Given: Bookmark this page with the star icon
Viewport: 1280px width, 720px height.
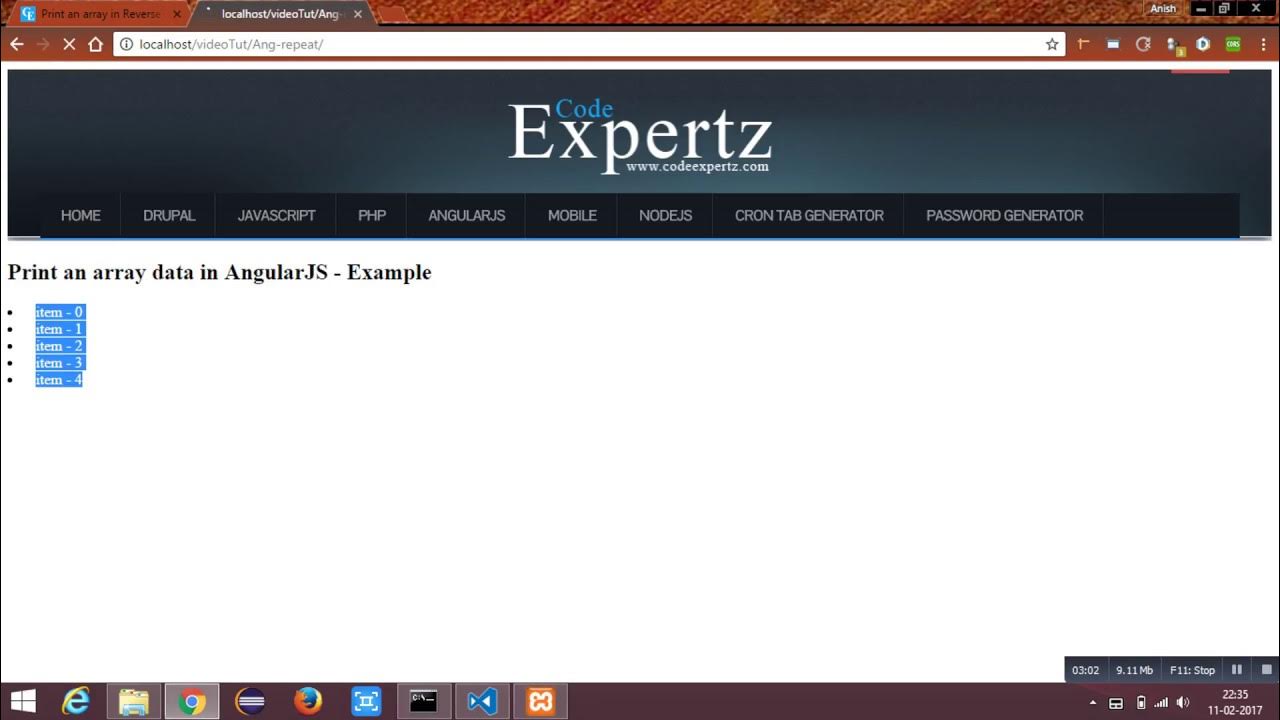Looking at the screenshot, I should [1052, 44].
